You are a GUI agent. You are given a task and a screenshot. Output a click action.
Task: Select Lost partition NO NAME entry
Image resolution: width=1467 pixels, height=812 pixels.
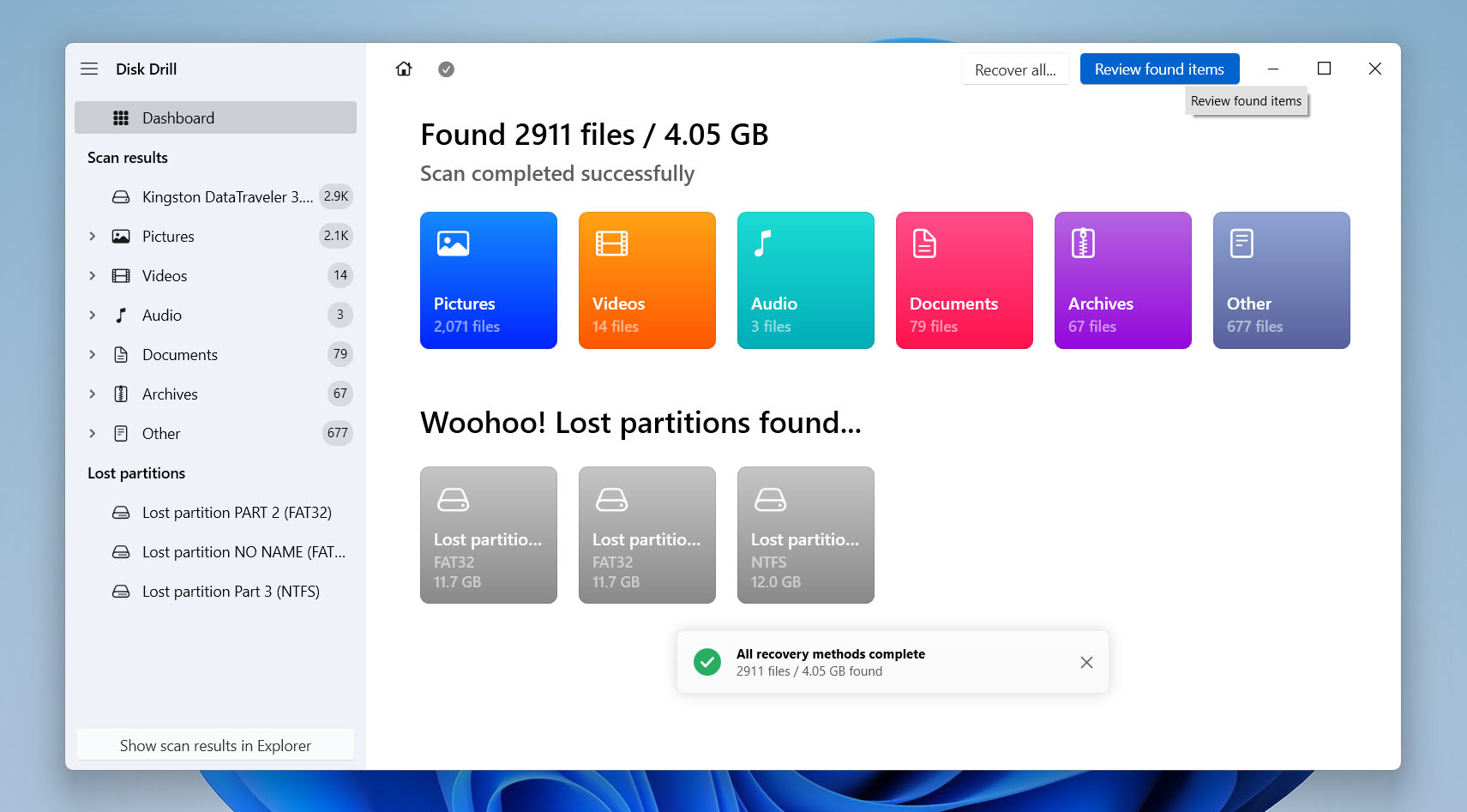click(215, 552)
